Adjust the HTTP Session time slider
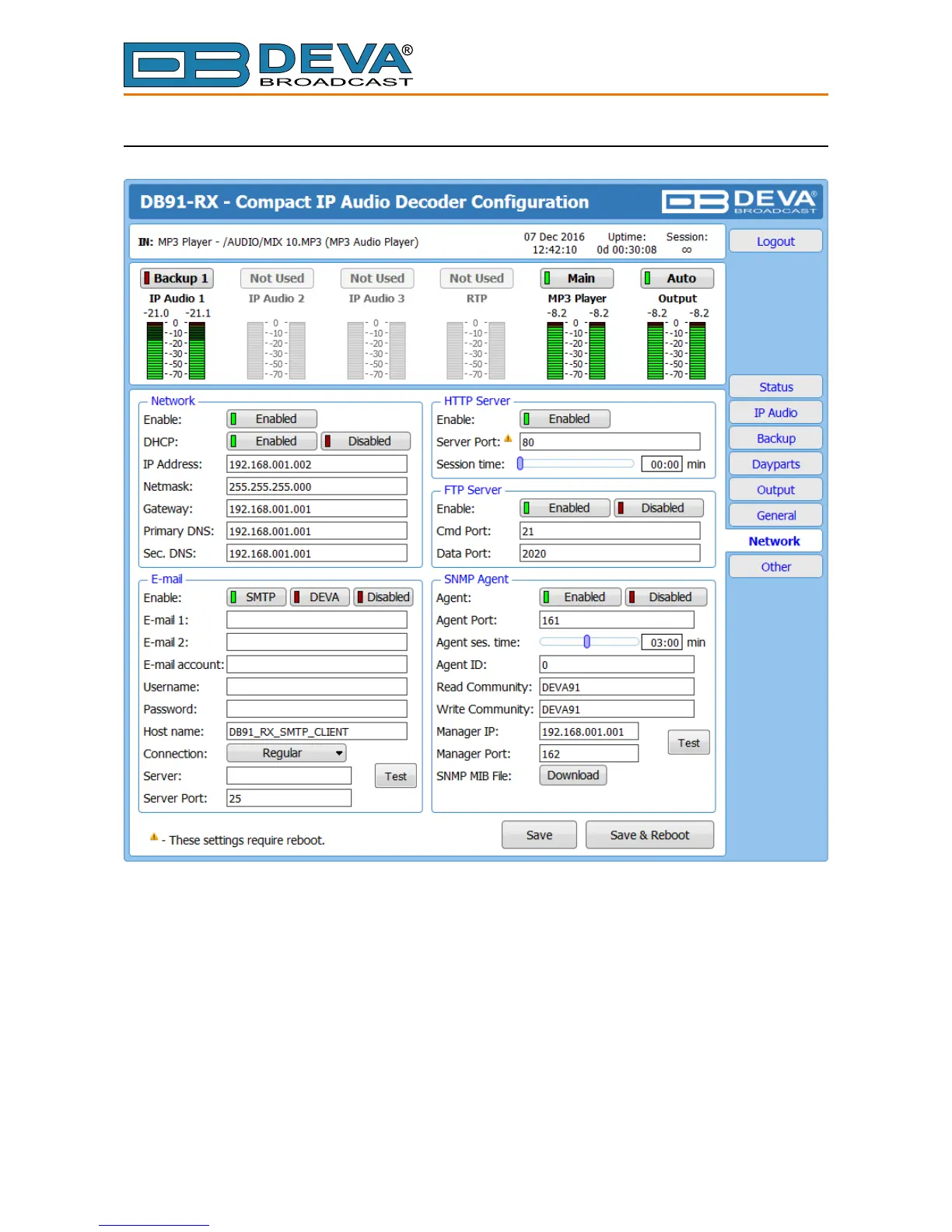The image size is (952, 1232). 576,464
